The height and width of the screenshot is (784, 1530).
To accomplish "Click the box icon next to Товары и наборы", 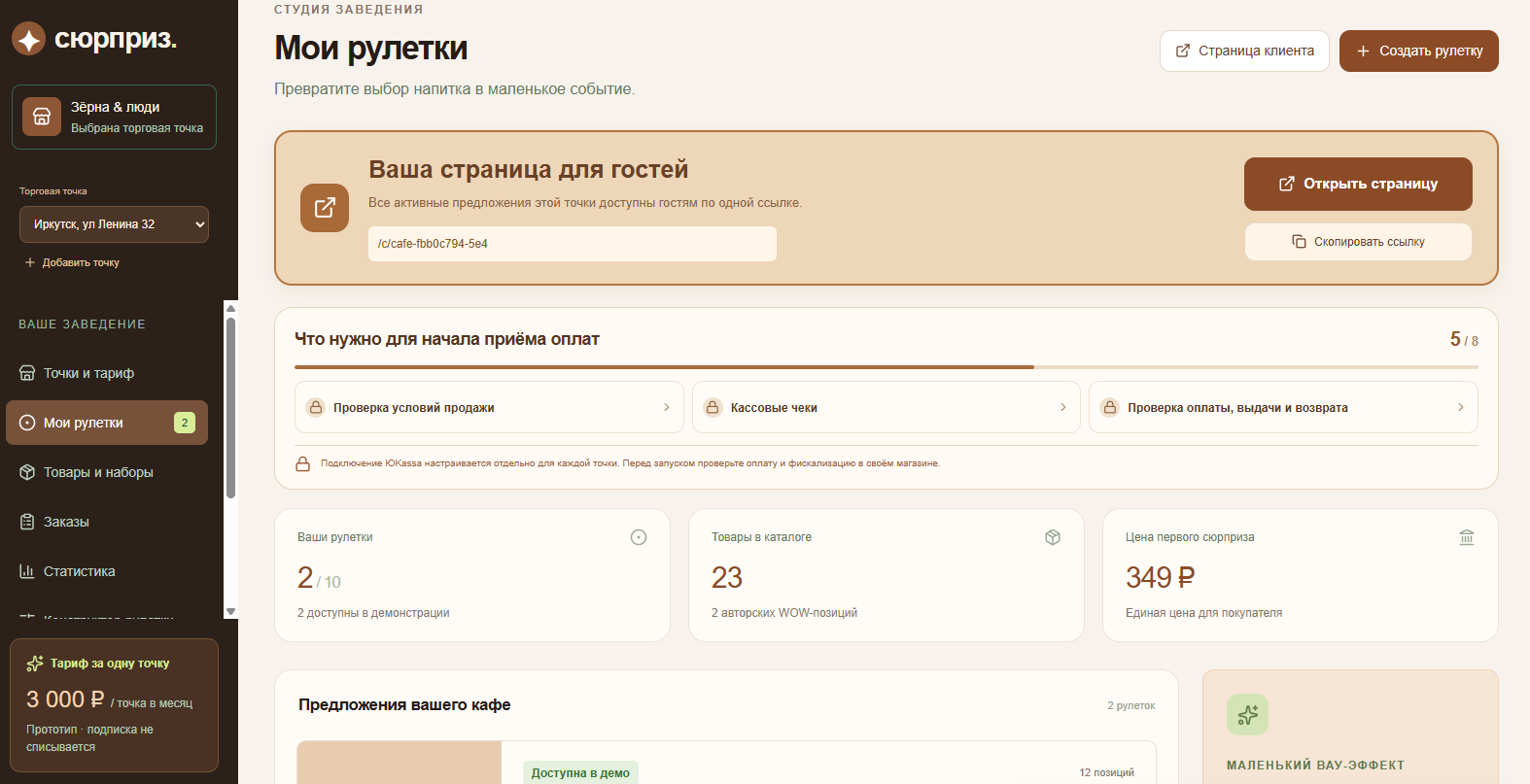I will click(27, 472).
